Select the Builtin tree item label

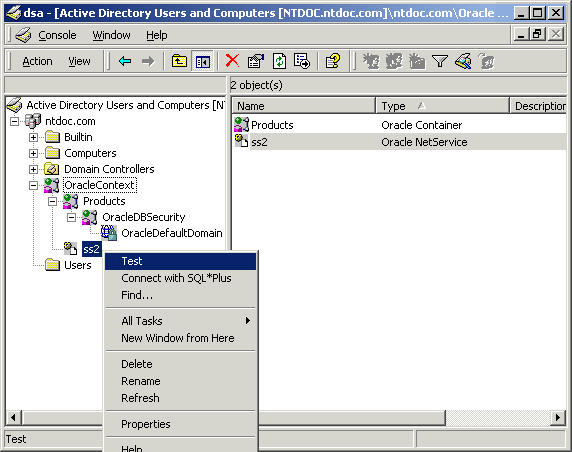78,137
